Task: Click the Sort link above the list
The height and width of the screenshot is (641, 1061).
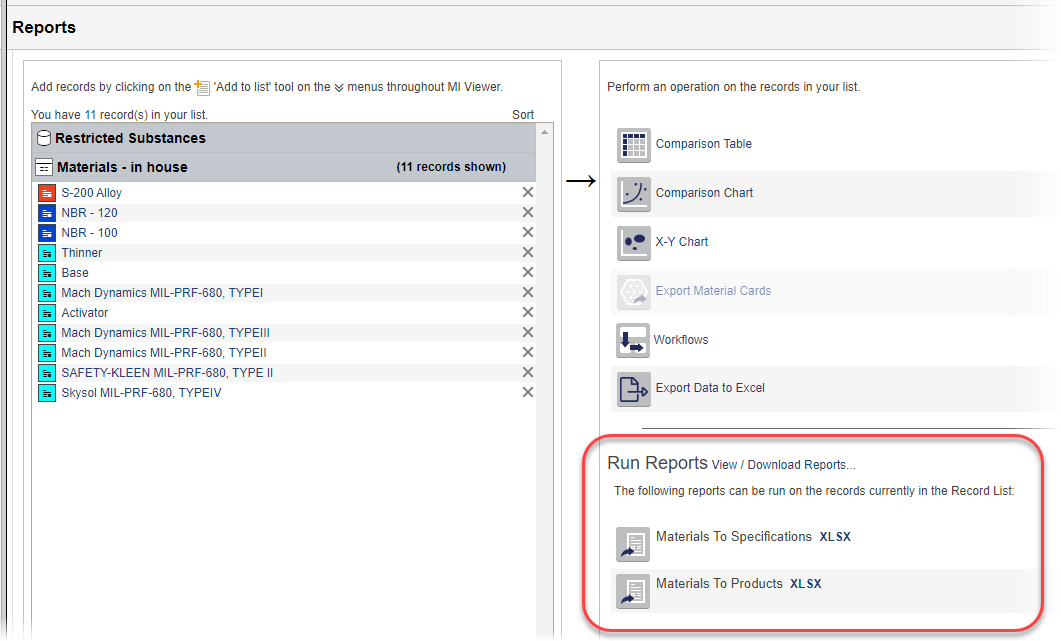Action: tap(523, 114)
